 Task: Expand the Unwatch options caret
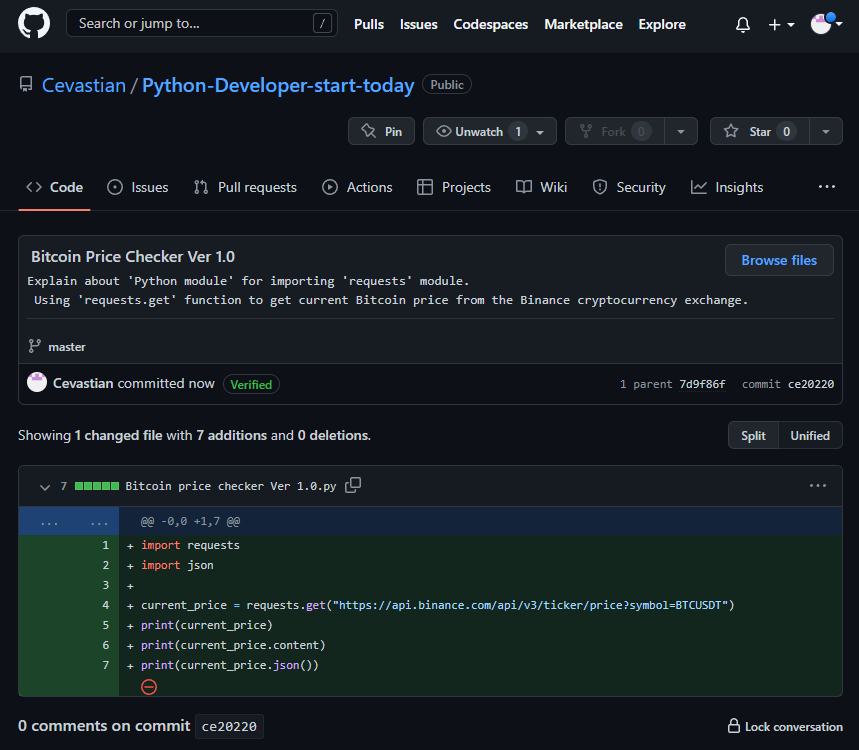click(x=540, y=132)
